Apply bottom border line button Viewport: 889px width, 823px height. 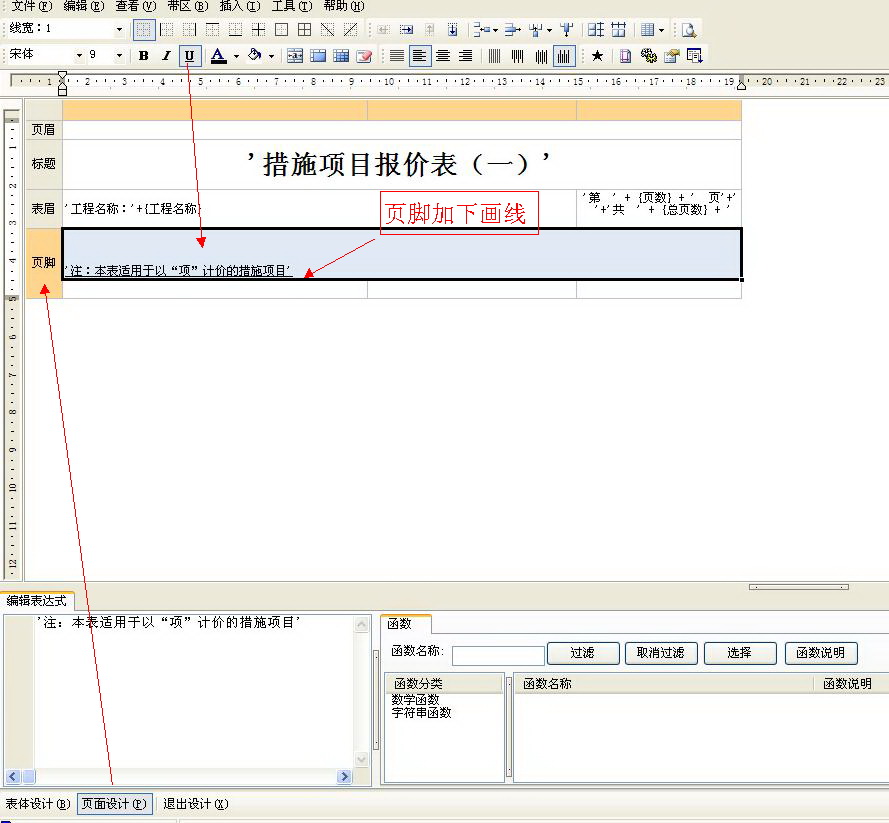[x=235, y=29]
